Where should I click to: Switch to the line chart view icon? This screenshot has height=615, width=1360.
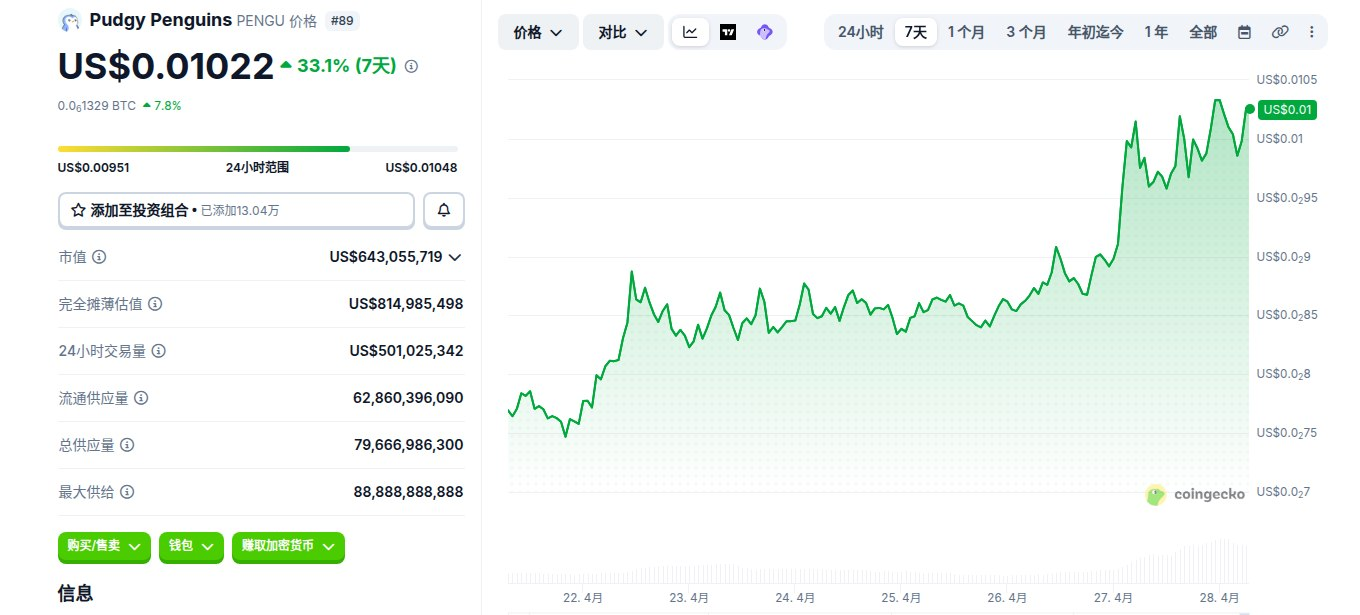[690, 32]
